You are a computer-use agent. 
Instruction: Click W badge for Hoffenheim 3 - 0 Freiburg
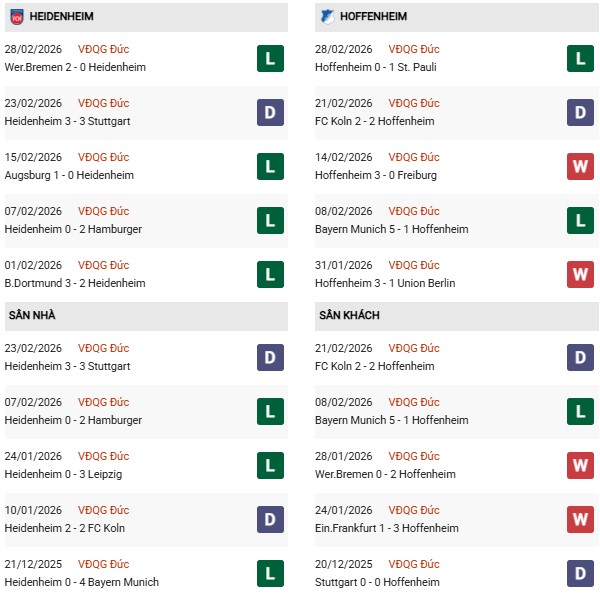point(580,166)
